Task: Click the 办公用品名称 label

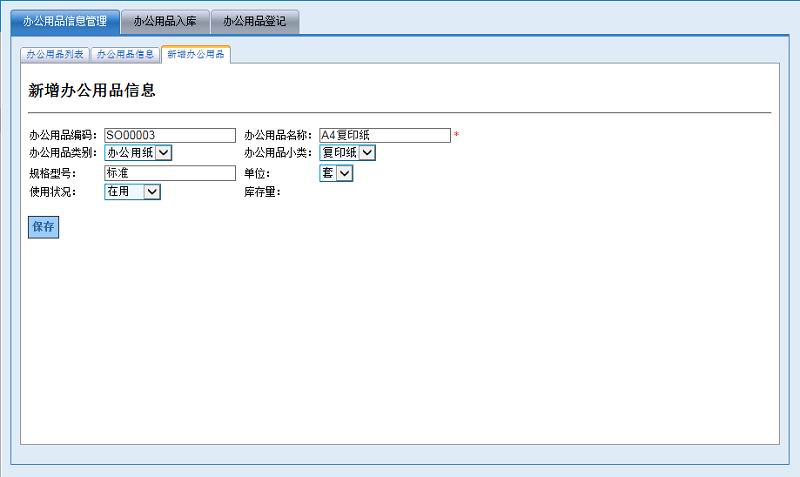Action: tap(278, 135)
